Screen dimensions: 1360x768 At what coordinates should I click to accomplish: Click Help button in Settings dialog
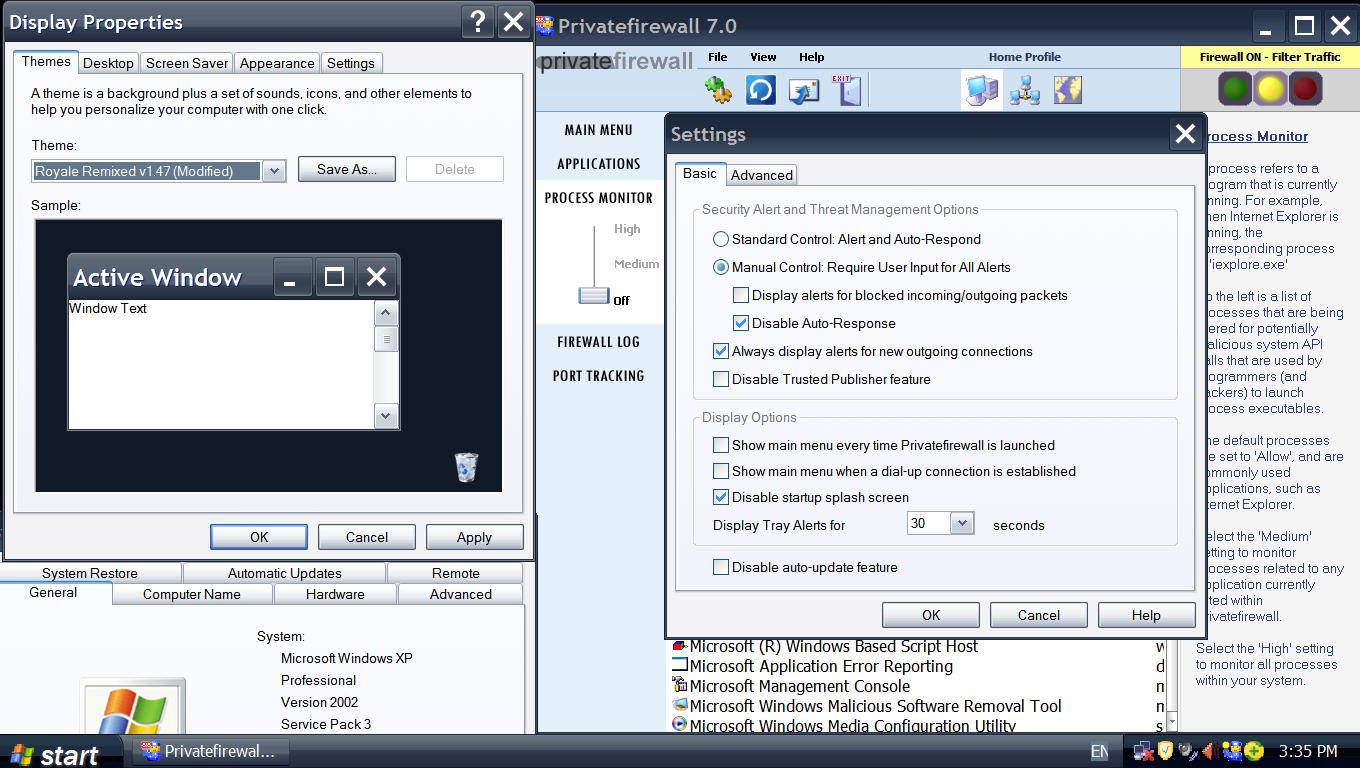(1146, 615)
